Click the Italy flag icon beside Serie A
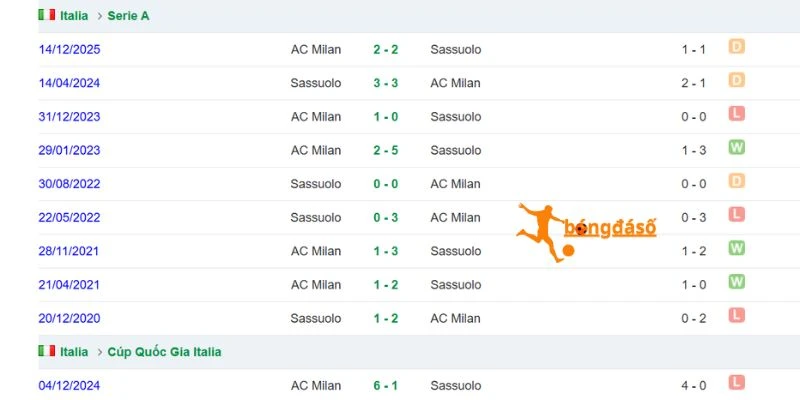This screenshot has width=800, height=400. [x=46, y=15]
